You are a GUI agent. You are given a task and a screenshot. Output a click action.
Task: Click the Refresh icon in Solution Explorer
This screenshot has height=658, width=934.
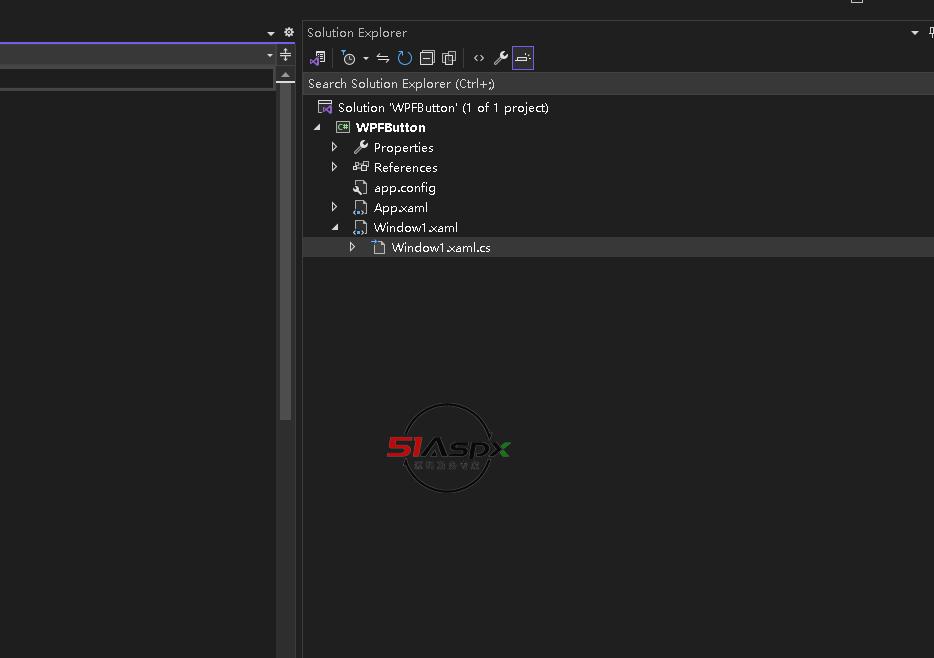(x=405, y=58)
